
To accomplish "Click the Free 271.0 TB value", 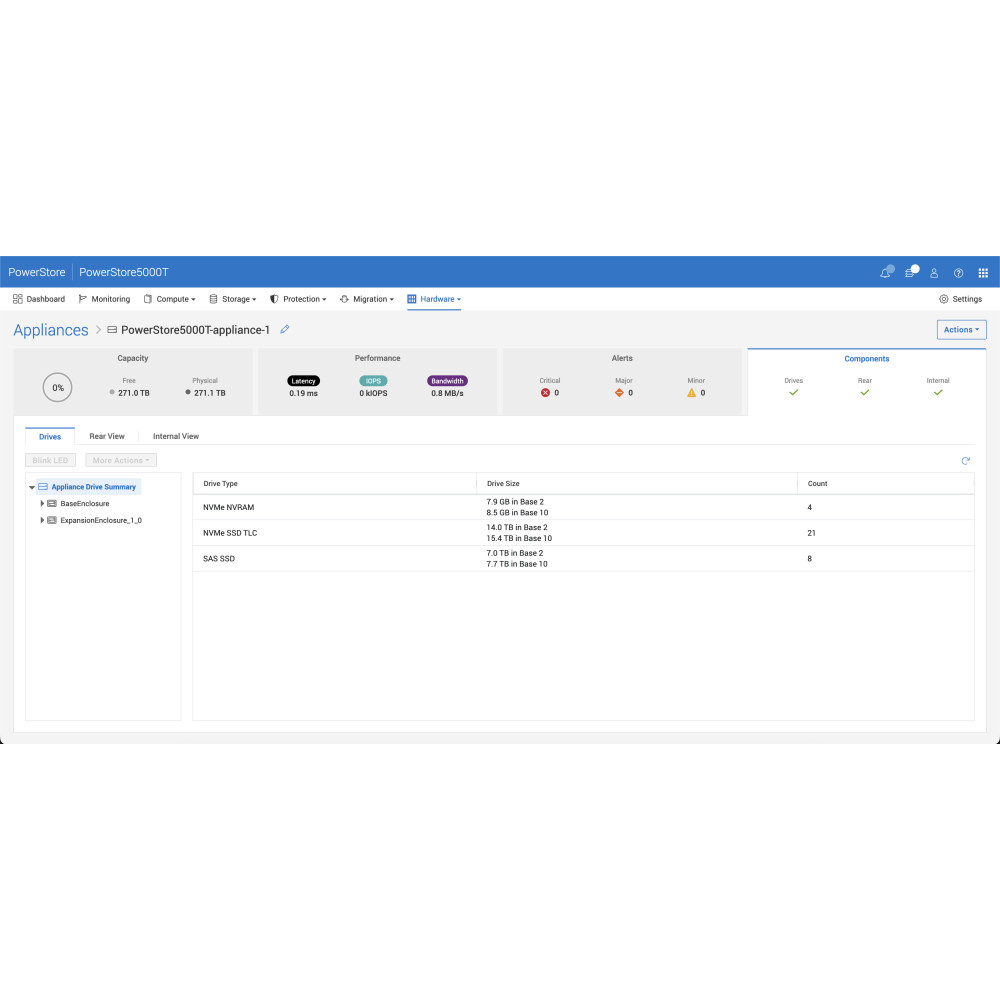I will coord(133,393).
